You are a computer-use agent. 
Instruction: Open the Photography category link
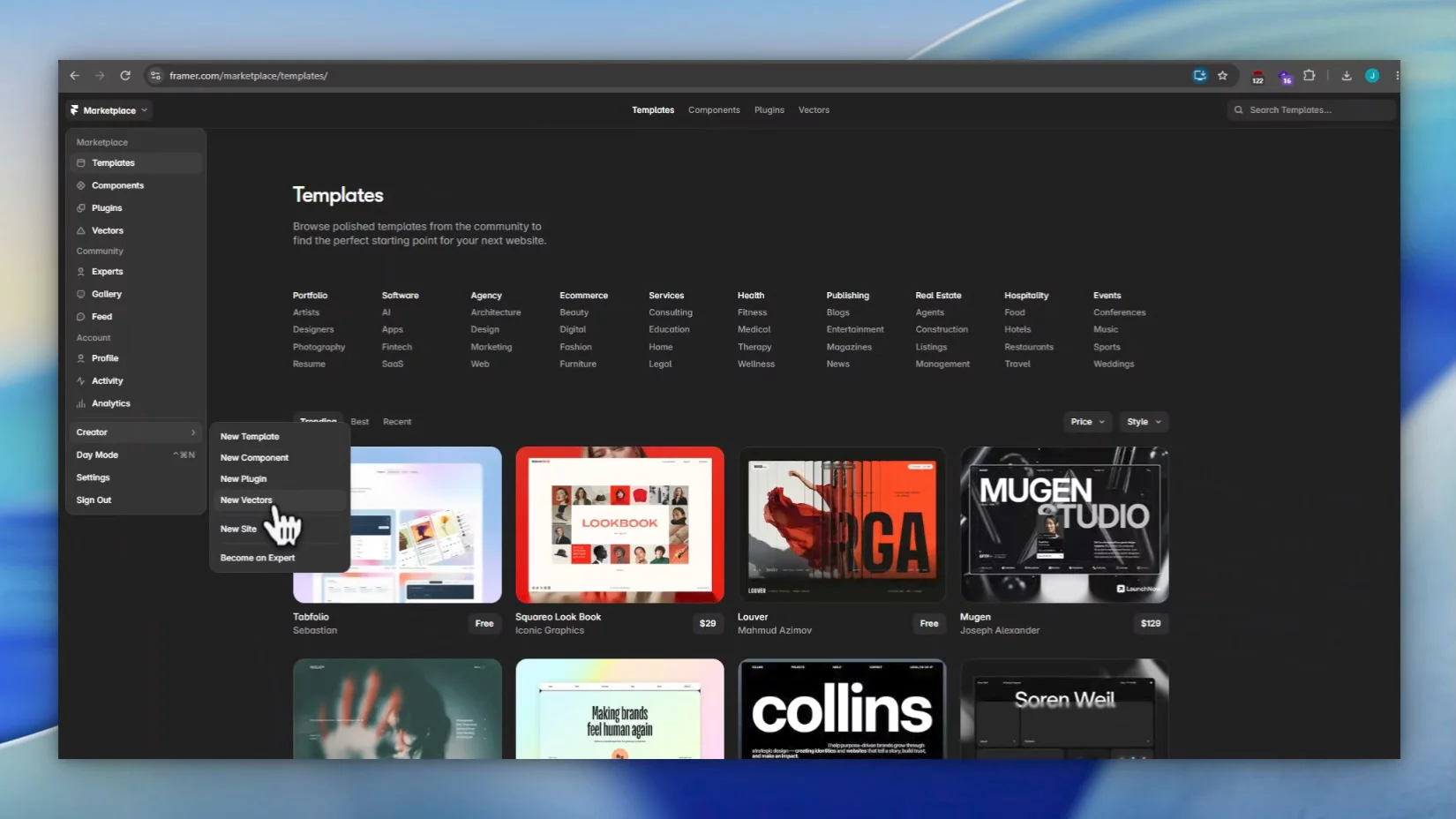pyautogui.click(x=319, y=348)
